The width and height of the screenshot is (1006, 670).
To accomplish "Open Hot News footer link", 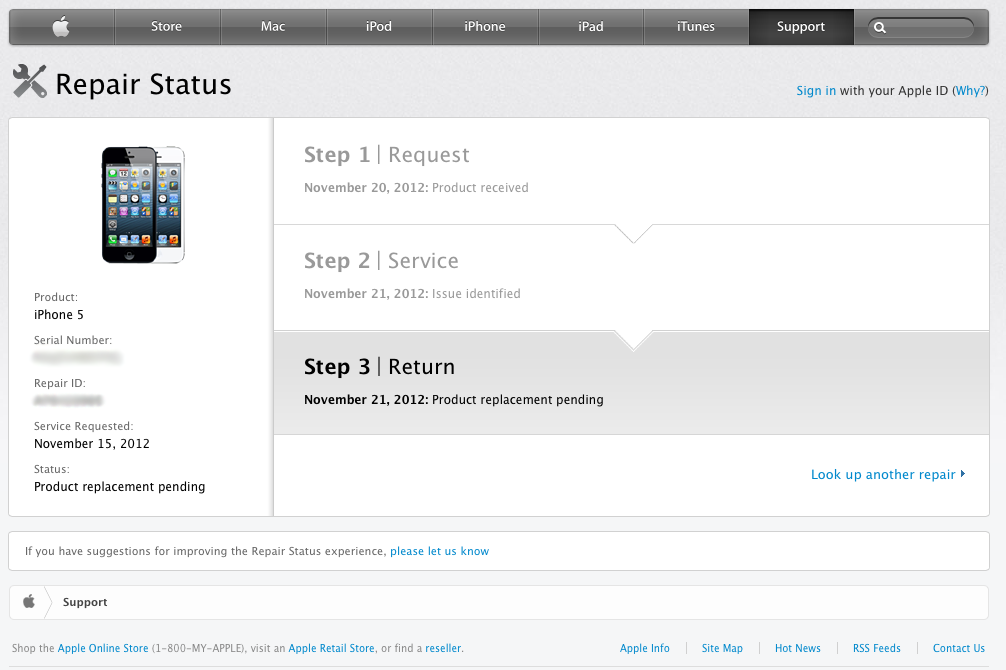I will (x=797, y=648).
